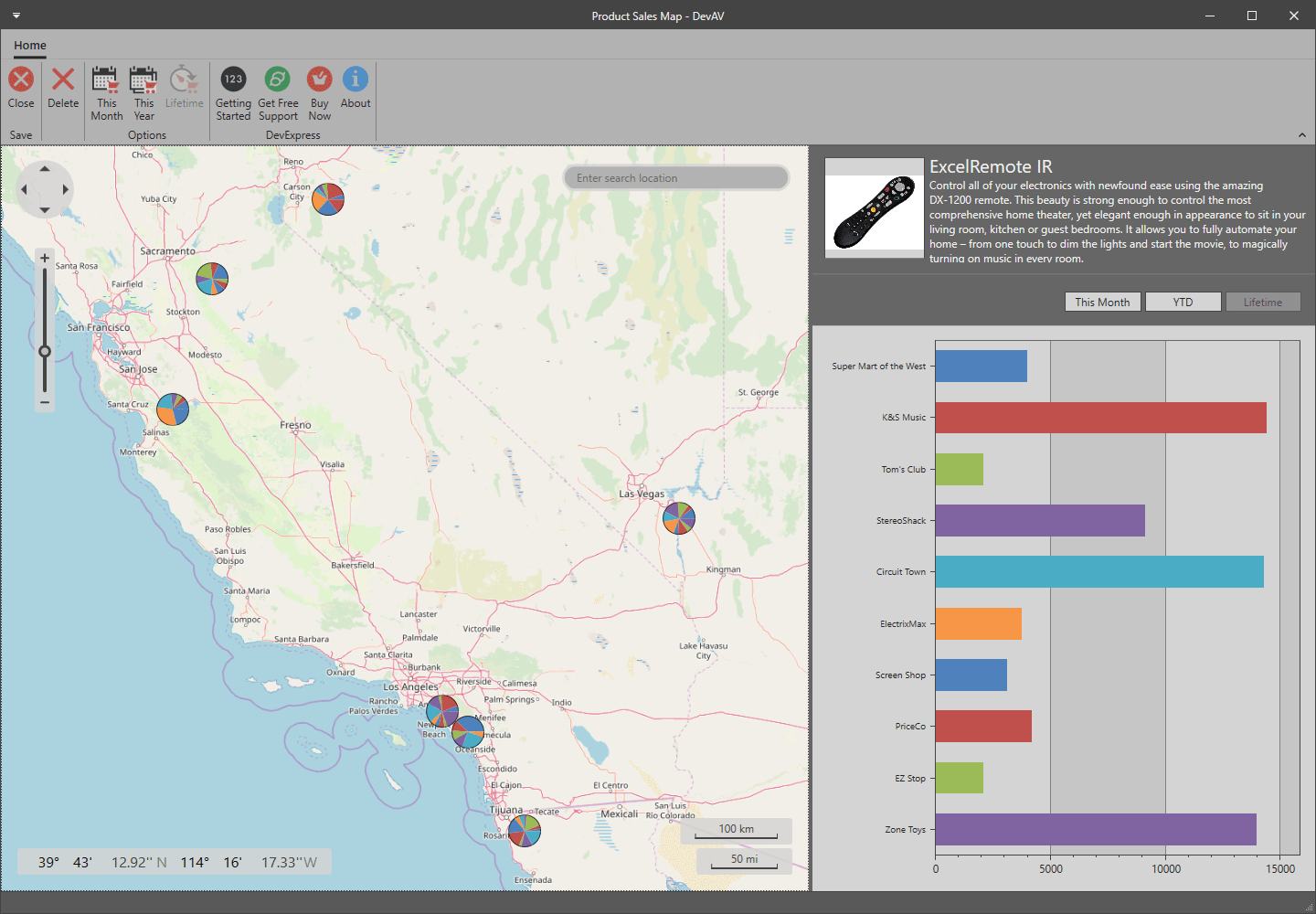Collapse the ribbon with the chevron
This screenshot has height=914, width=1316.
pos(1302,134)
